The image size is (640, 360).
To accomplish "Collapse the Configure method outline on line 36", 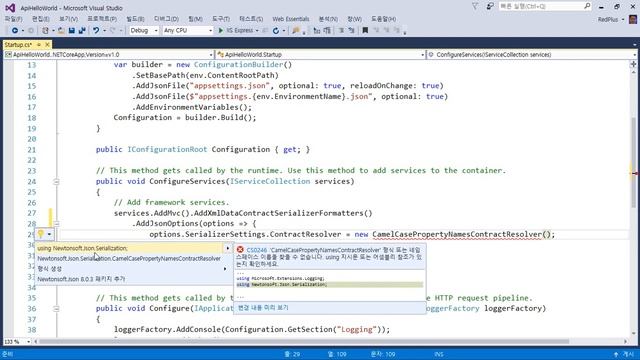I will [x=56, y=309].
